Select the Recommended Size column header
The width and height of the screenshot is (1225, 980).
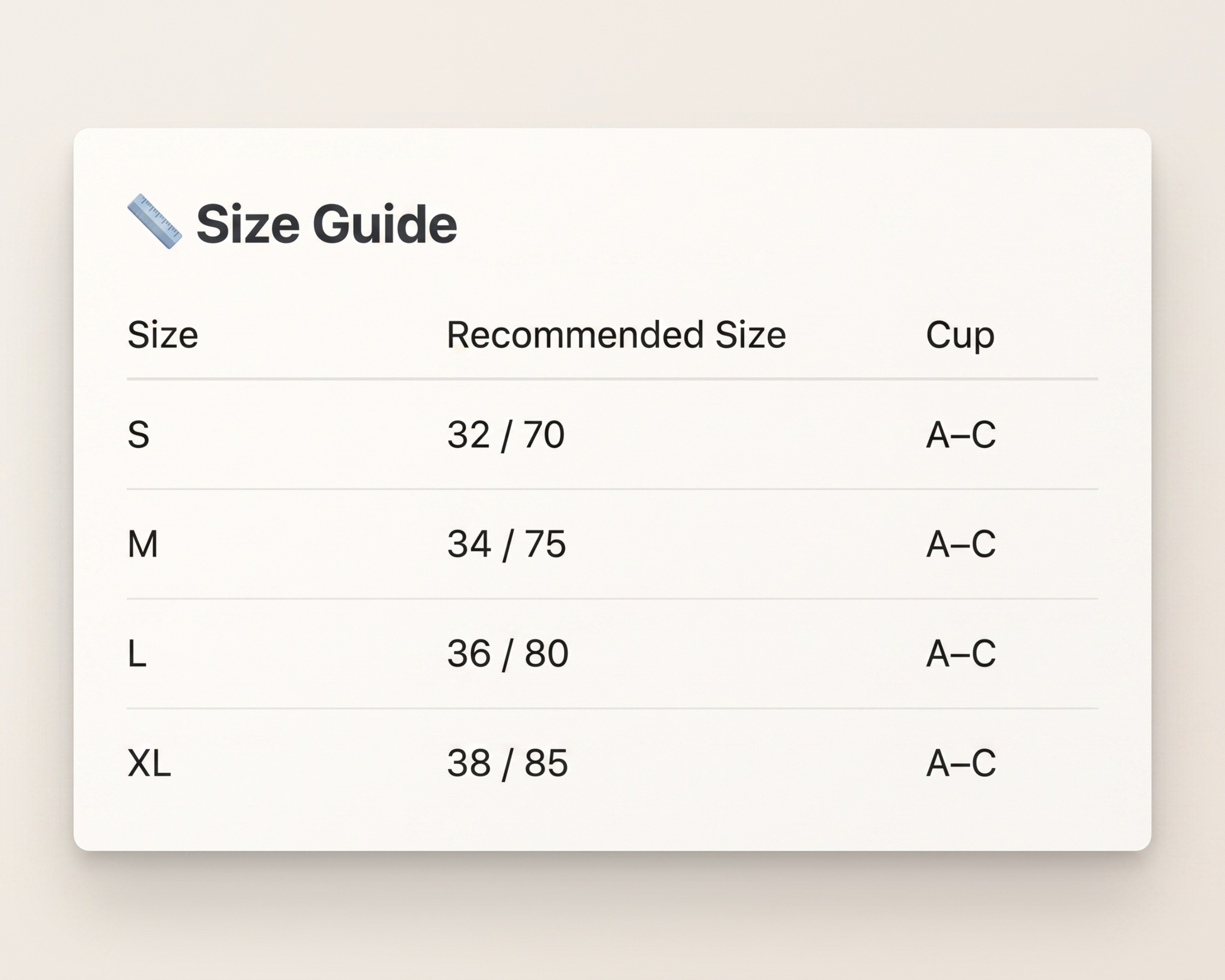click(x=616, y=334)
